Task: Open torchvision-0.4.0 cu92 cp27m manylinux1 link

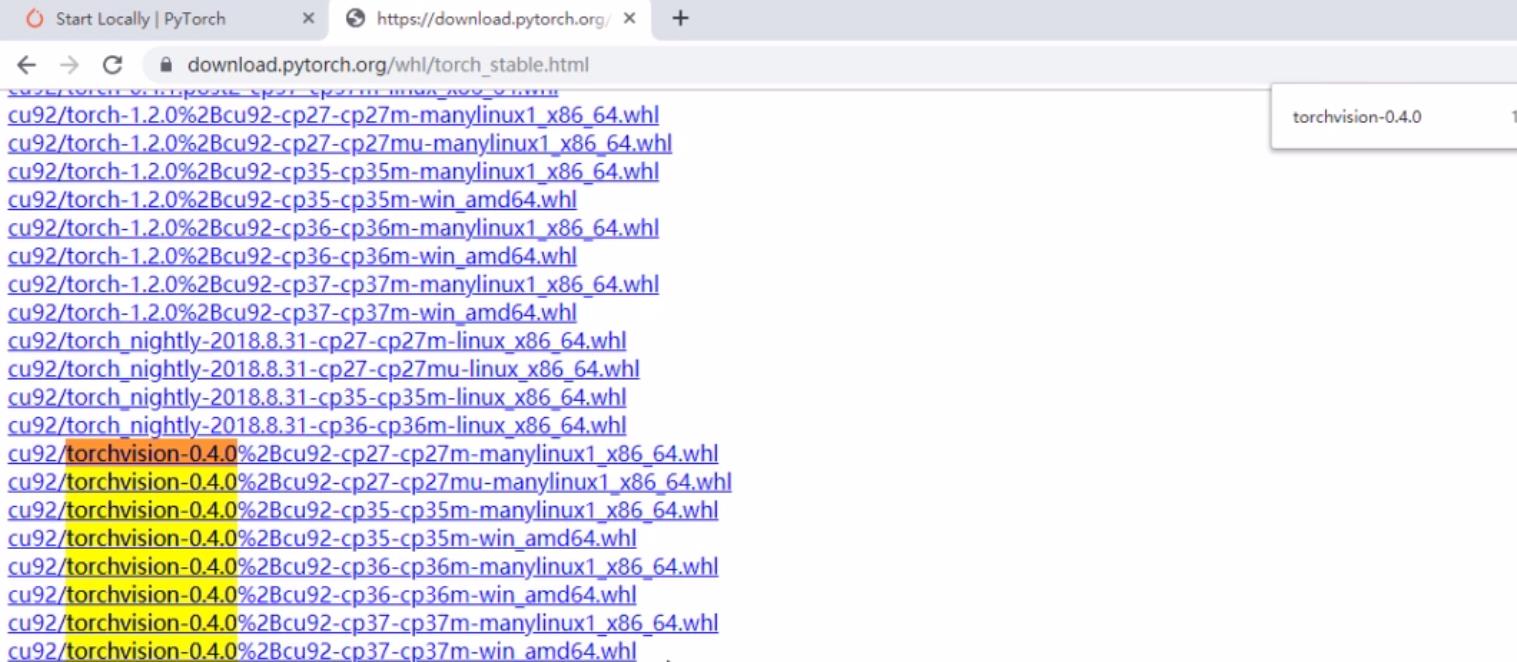Action: [363, 454]
